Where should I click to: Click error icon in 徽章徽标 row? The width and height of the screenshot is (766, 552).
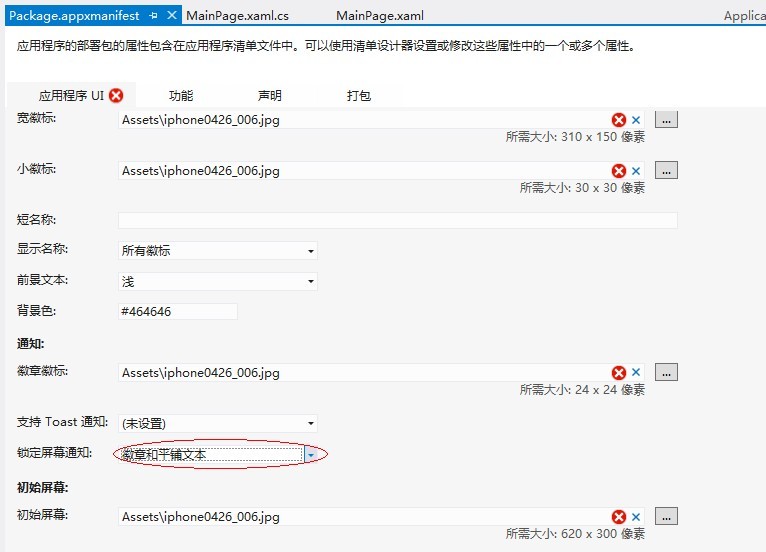(618, 373)
